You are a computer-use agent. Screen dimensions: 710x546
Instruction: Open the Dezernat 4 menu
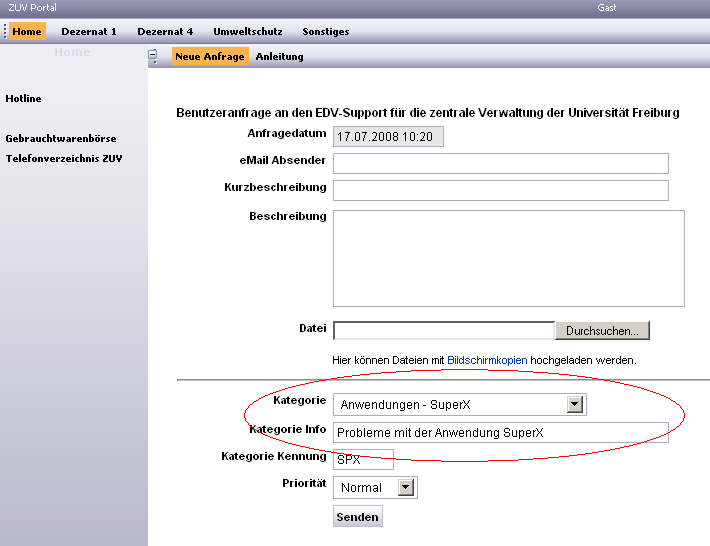(165, 32)
